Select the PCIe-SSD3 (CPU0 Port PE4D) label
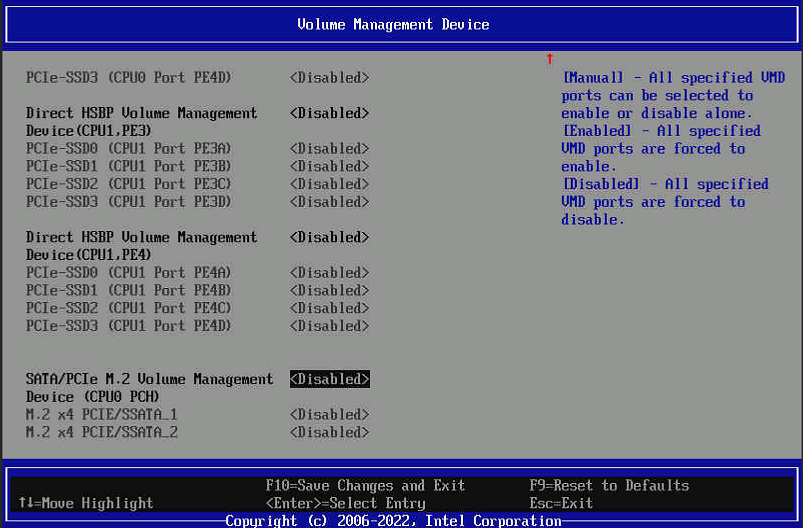The width and height of the screenshot is (803, 528). (x=129, y=78)
